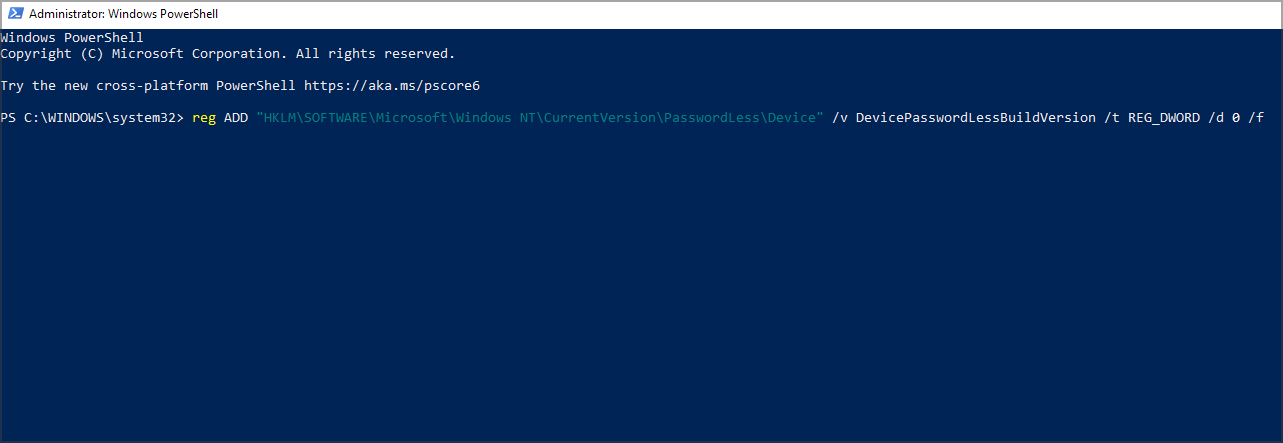This screenshot has width=1283, height=443.
Task: Click the /t switch in the command
Action: [1112, 118]
